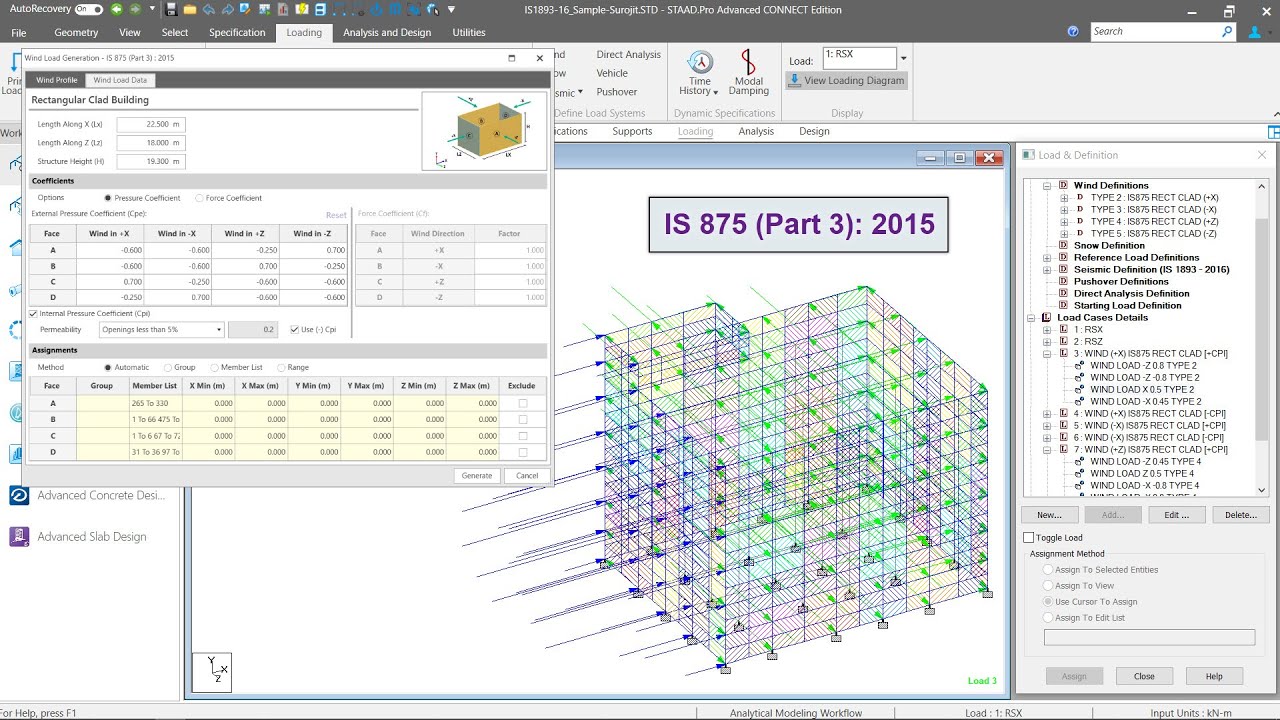Screen dimensions: 1280x720
Task: Open the Specification ribbon tab
Action: (x=237, y=32)
